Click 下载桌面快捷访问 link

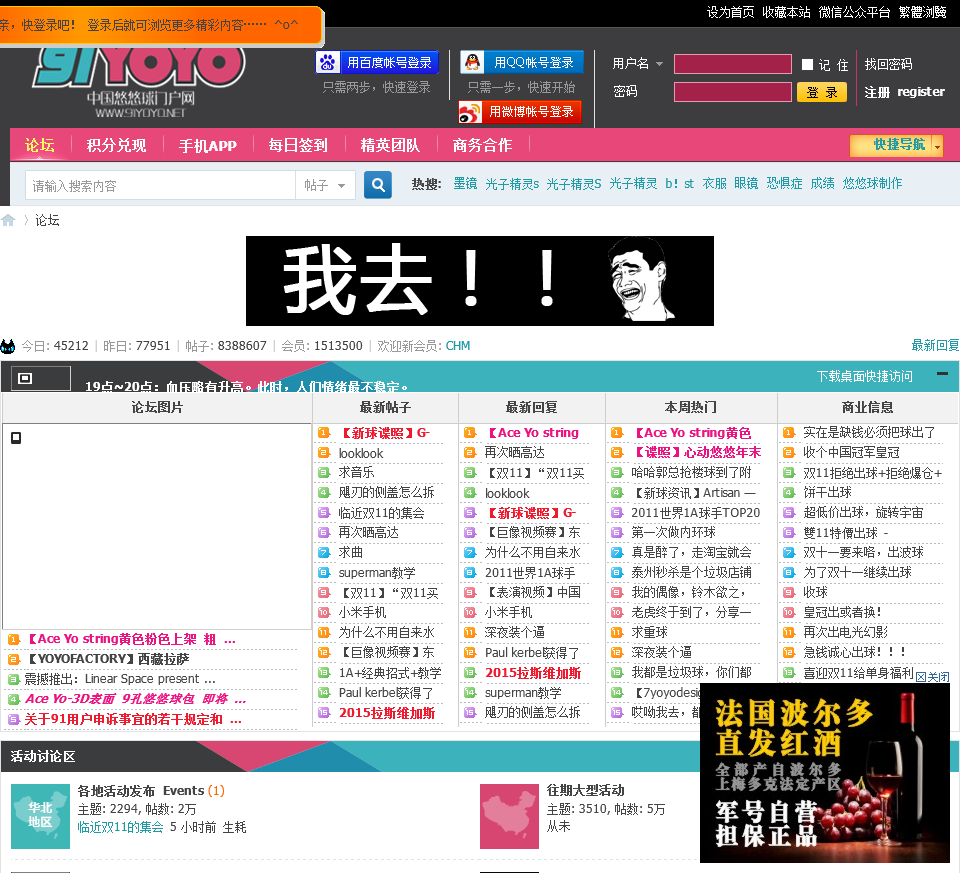864,376
